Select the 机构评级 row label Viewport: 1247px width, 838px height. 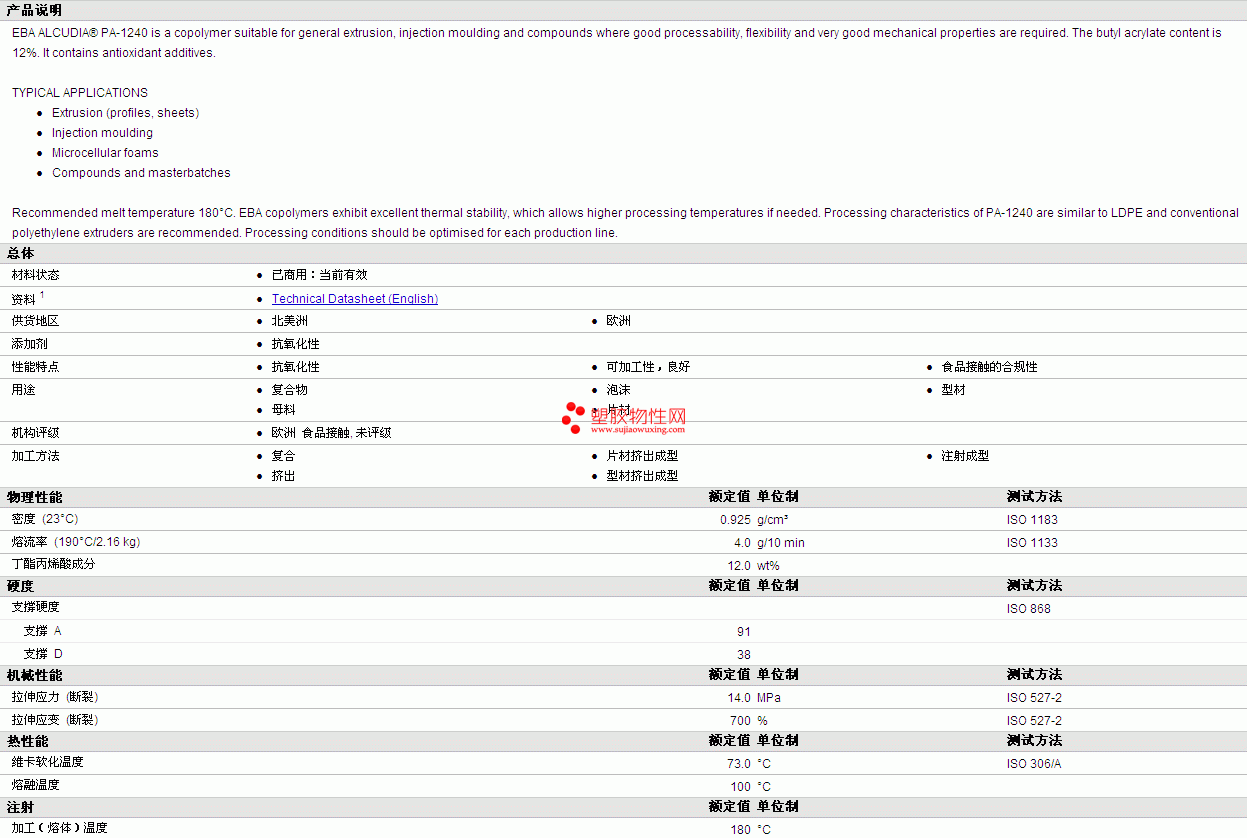coord(35,433)
